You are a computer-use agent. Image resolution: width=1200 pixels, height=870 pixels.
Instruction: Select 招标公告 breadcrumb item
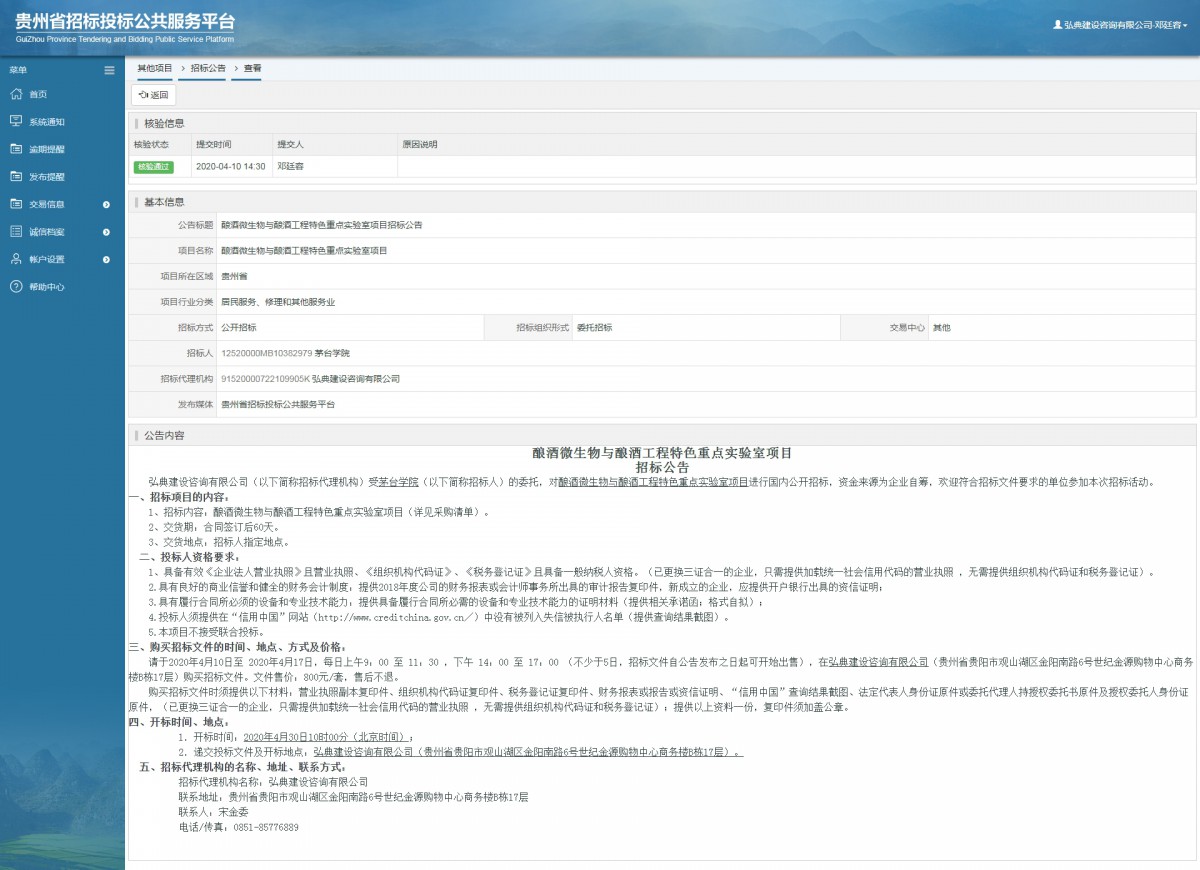(208, 68)
